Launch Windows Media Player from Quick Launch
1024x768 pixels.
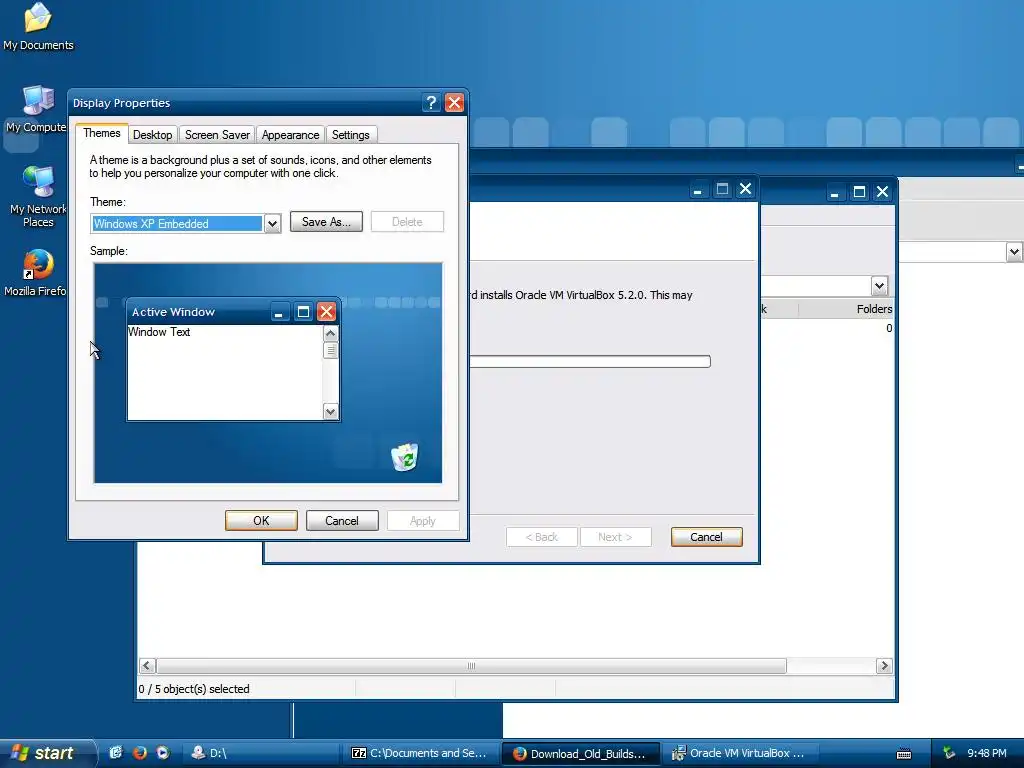coord(163,752)
